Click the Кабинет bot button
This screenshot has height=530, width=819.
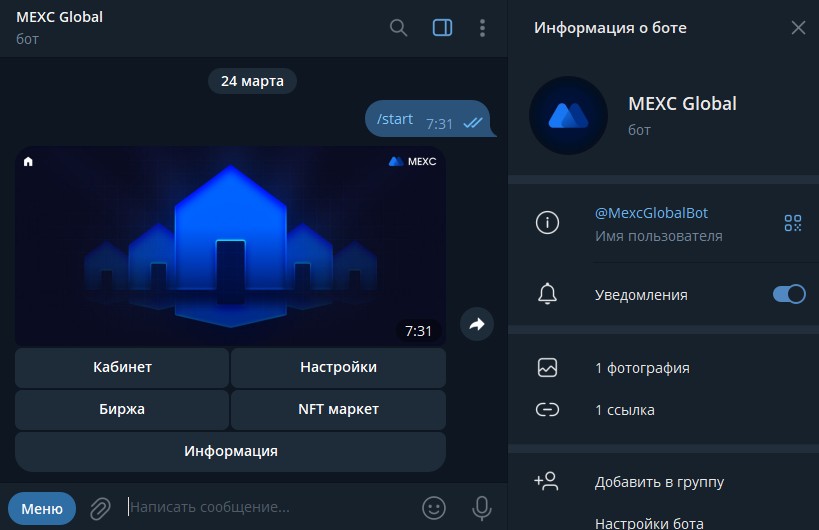coord(122,368)
